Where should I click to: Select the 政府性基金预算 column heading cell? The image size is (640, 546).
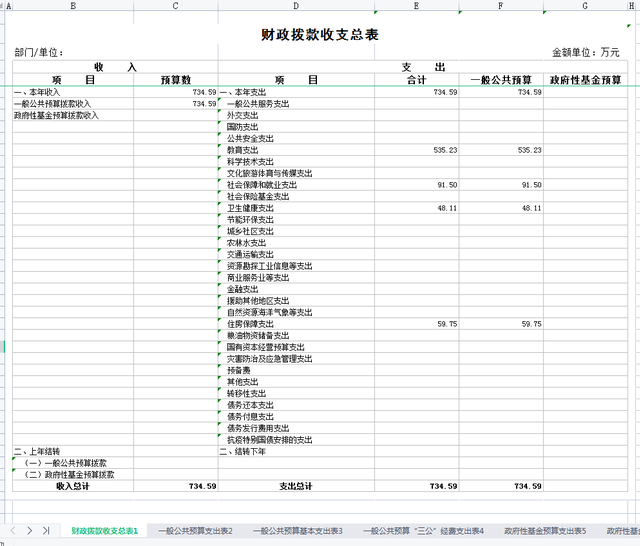[x=585, y=80]
